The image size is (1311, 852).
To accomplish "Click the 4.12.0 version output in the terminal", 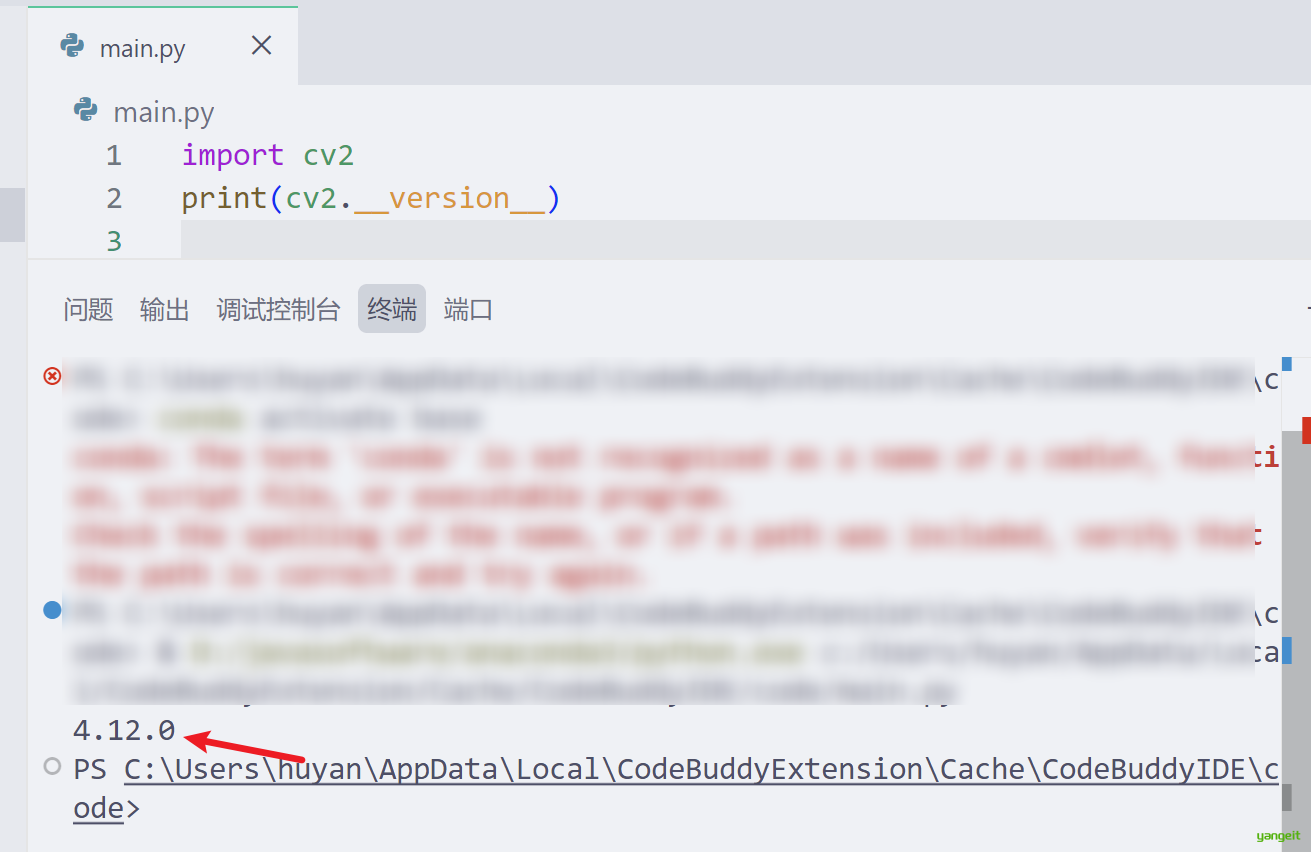I will (x=124, y=731).
